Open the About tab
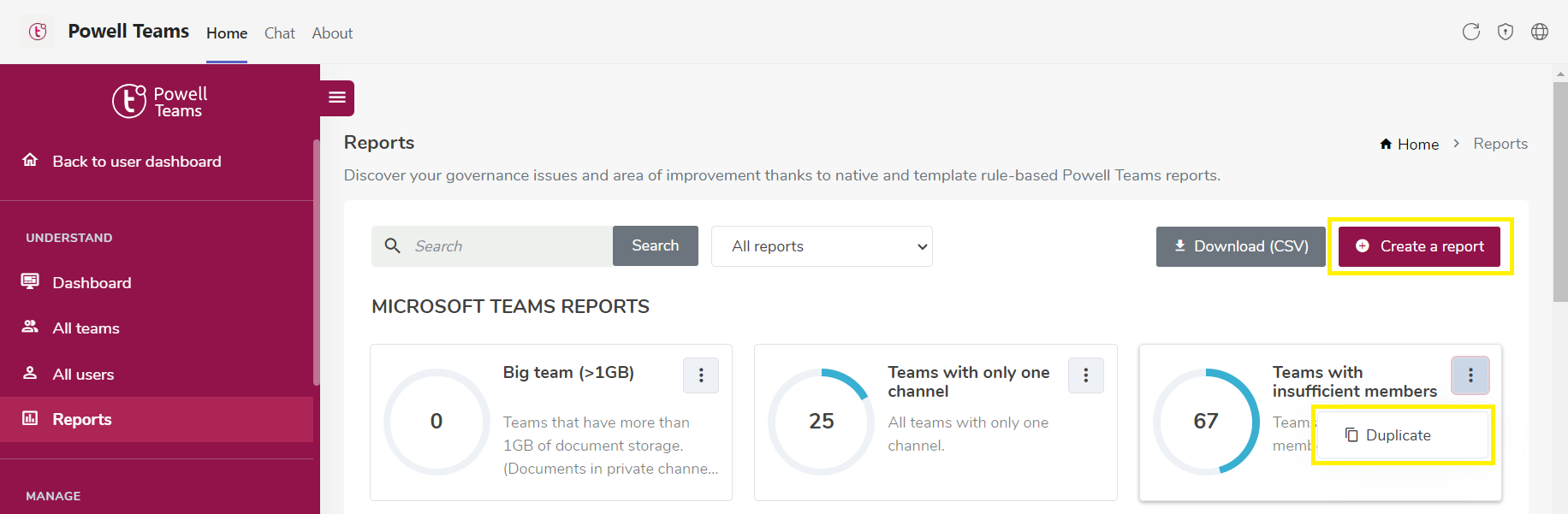Viewport: 1568px width, 514px height. click(332, 32)
